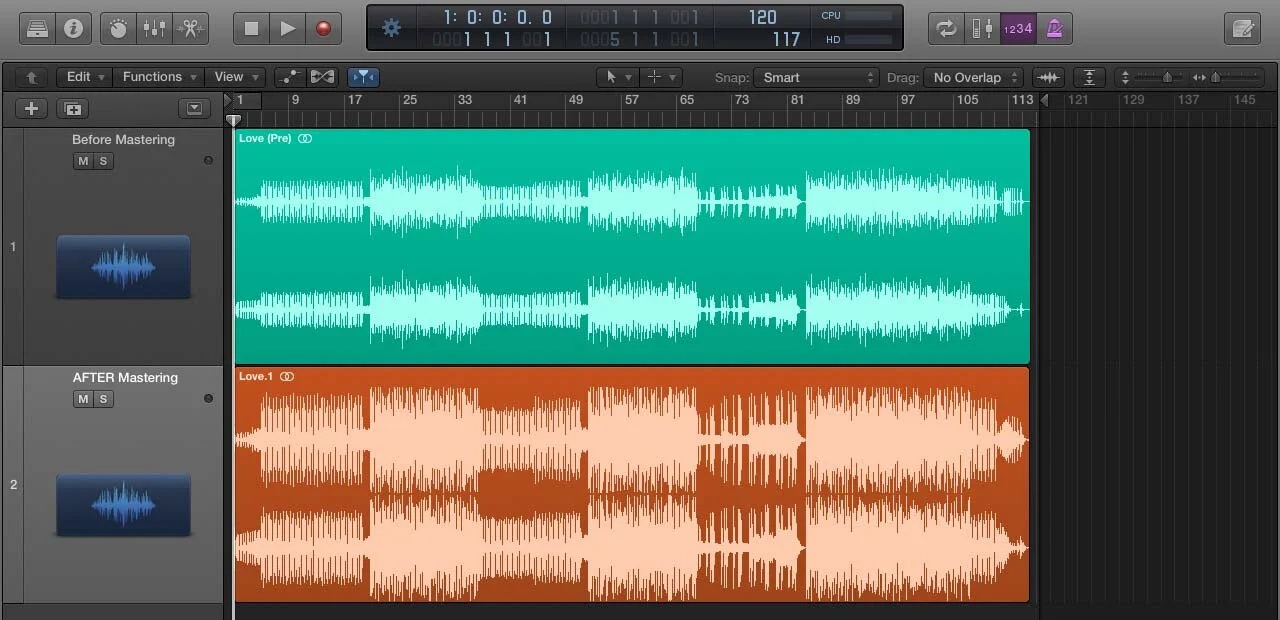Image resolution: width=1280 pixels, height=620 pixels.
Task: Toggle Cycle mode
Action: click(x=947, y=28)
